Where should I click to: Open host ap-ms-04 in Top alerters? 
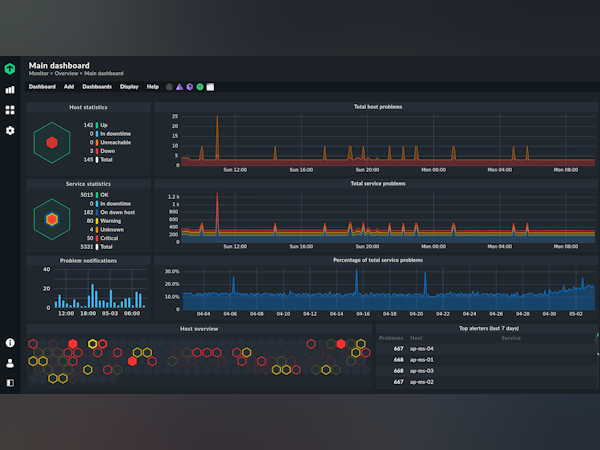pyautogui.click(x=422, y=349)
